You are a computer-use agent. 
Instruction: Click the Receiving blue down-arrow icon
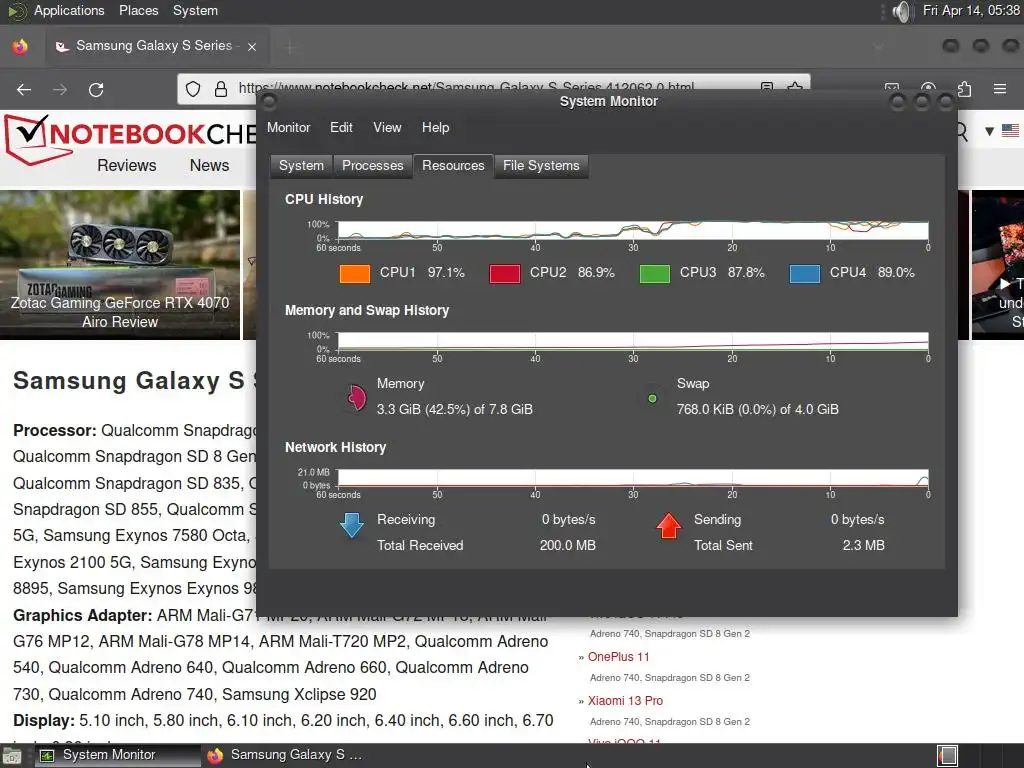coord(352,526)
